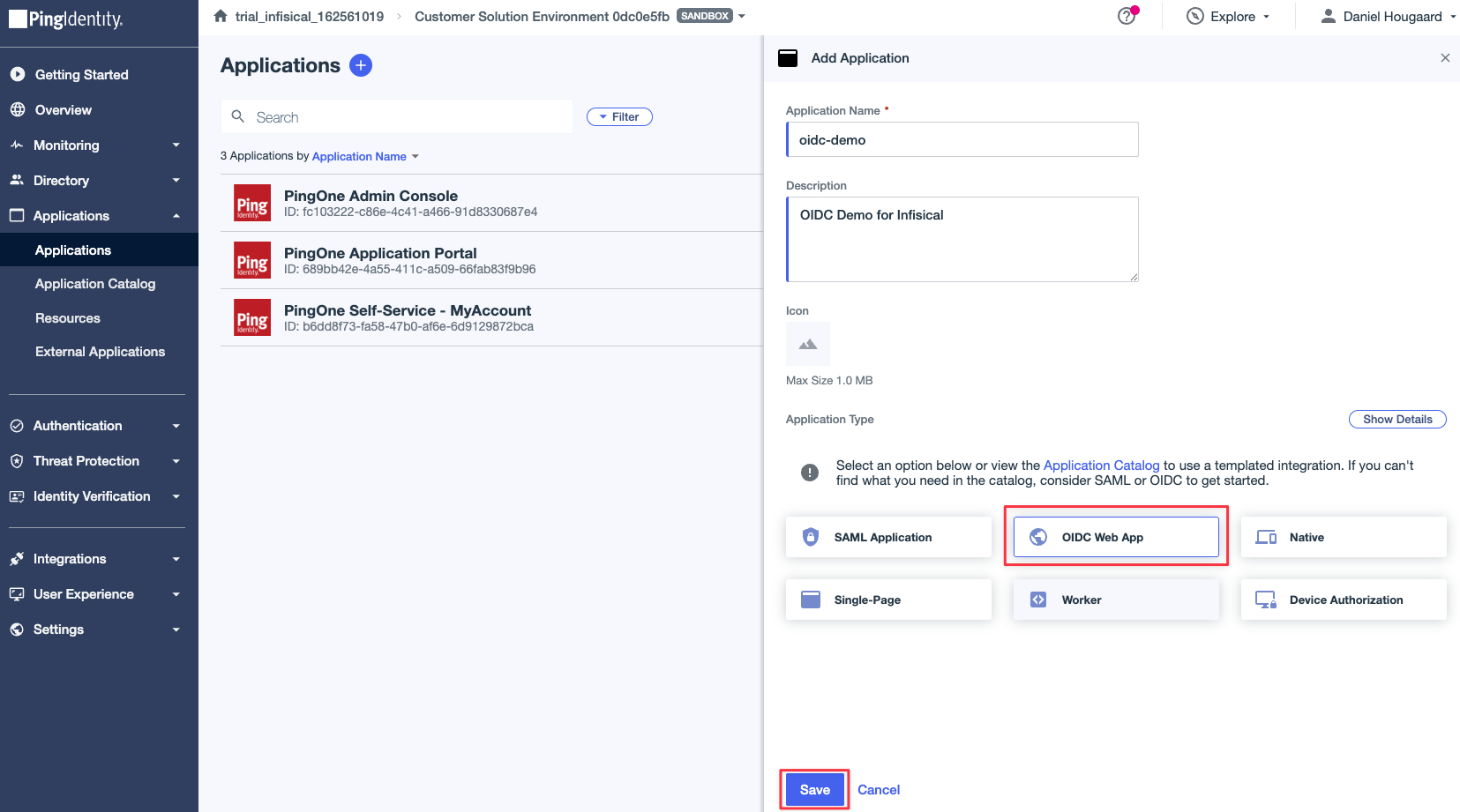
Task: Go to Overview in sidebar
Action: pyautogui.click(x=99, y=110)
